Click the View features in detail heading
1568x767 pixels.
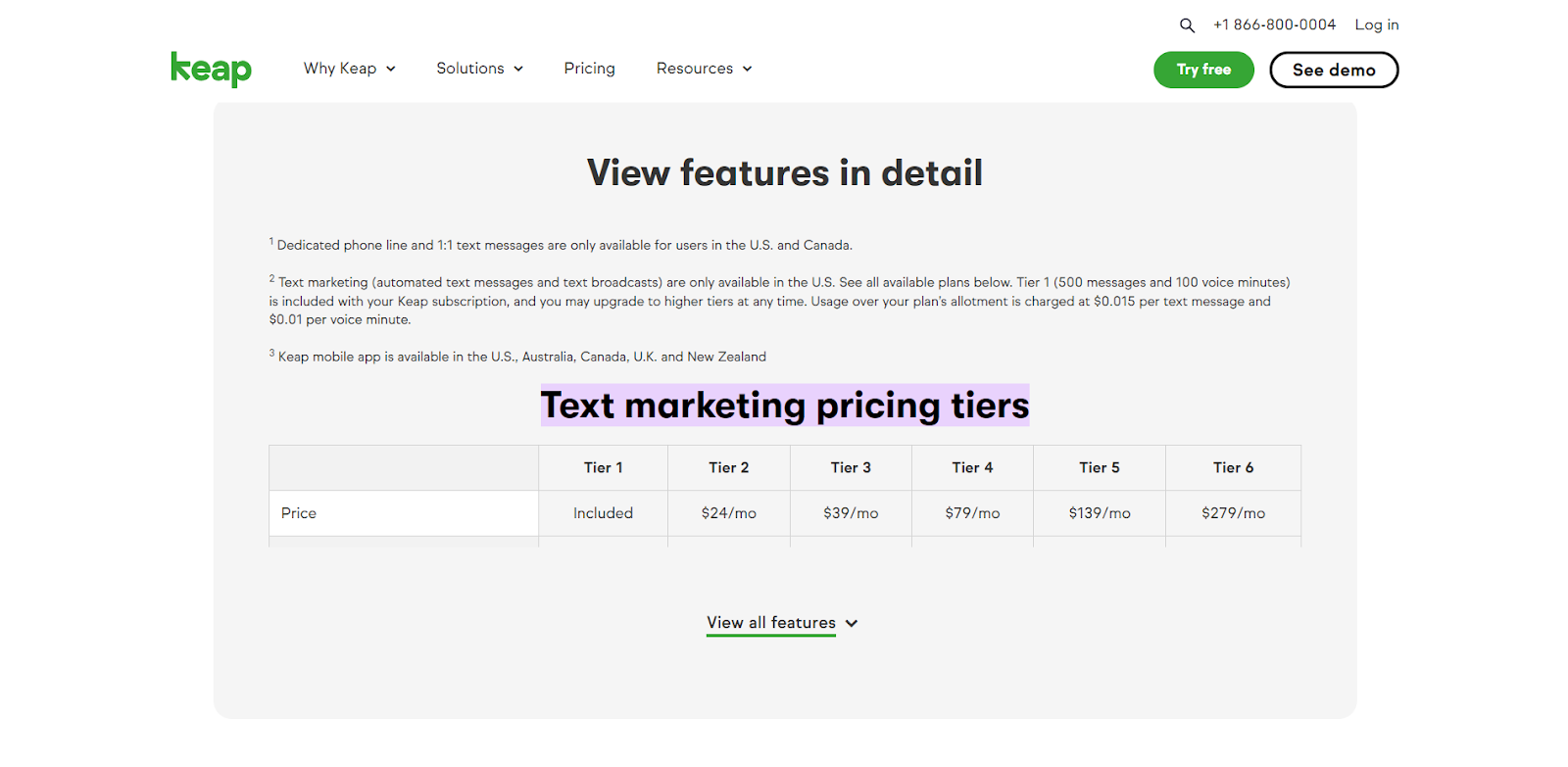[785, 173]
